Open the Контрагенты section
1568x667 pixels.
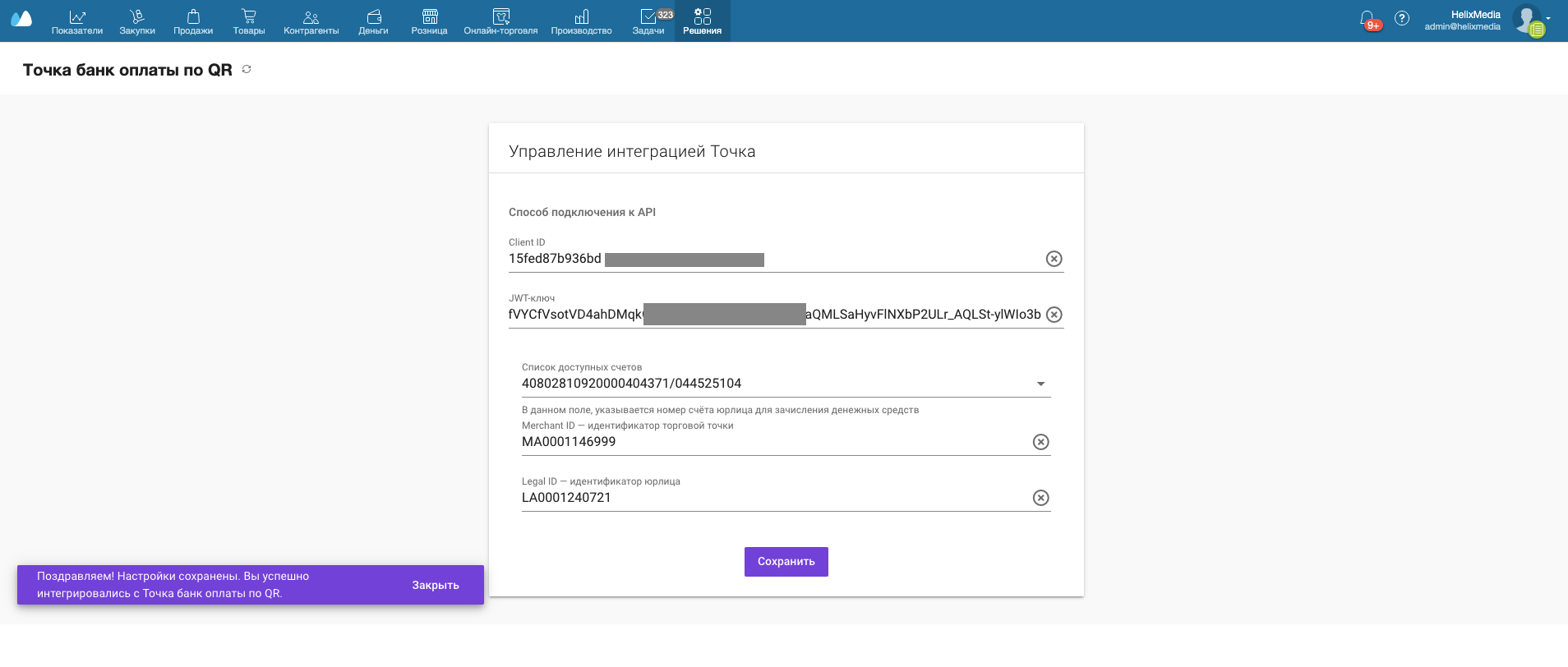(x=311, y=21)
